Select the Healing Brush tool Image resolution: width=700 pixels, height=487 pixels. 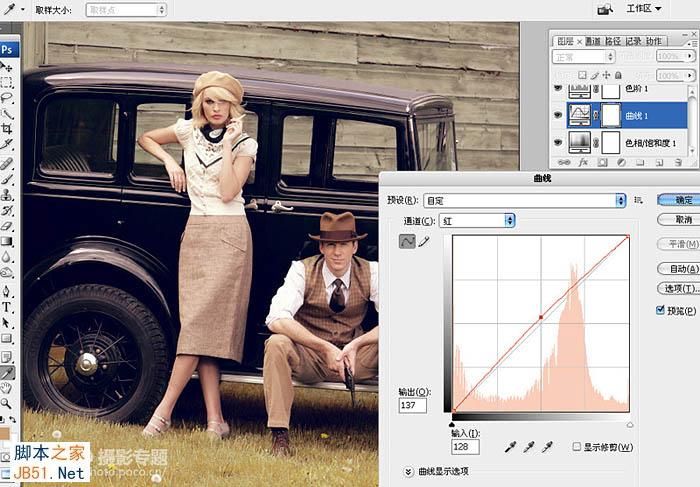[x=7, y=164]
